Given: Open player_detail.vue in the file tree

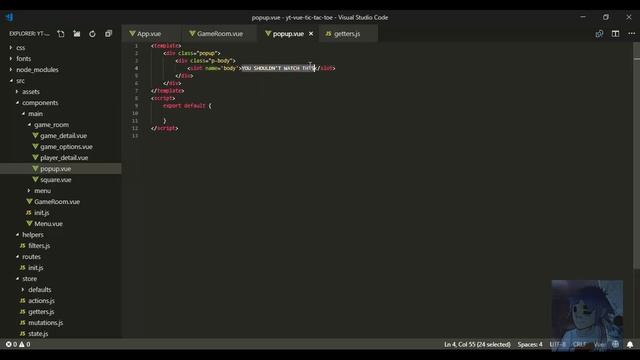Looking at the screenshot, I should (64, 158).
